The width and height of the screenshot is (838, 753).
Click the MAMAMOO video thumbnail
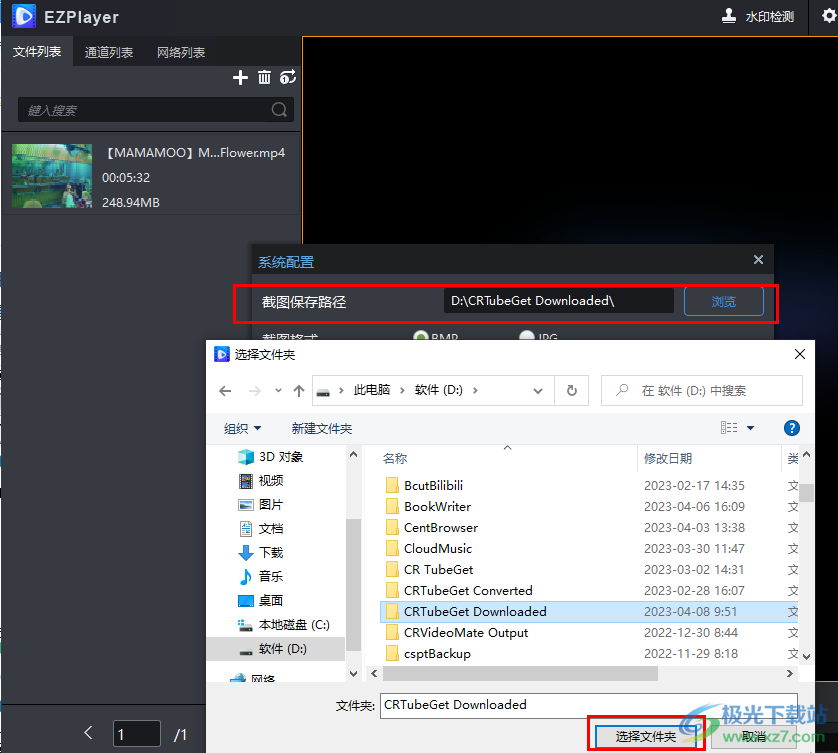tap(52, 176)
